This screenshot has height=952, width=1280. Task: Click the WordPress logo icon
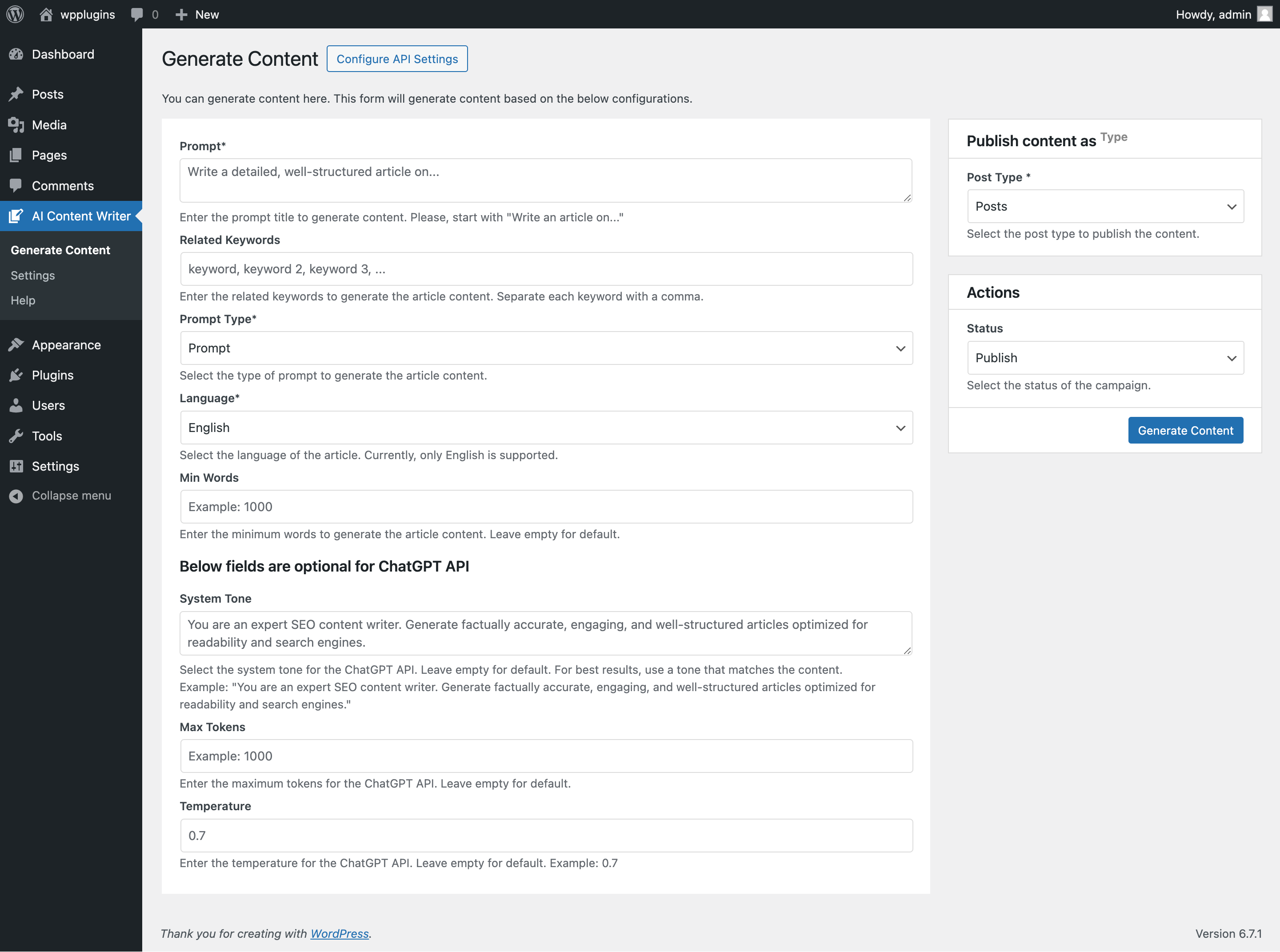click(x=15, y=14)
